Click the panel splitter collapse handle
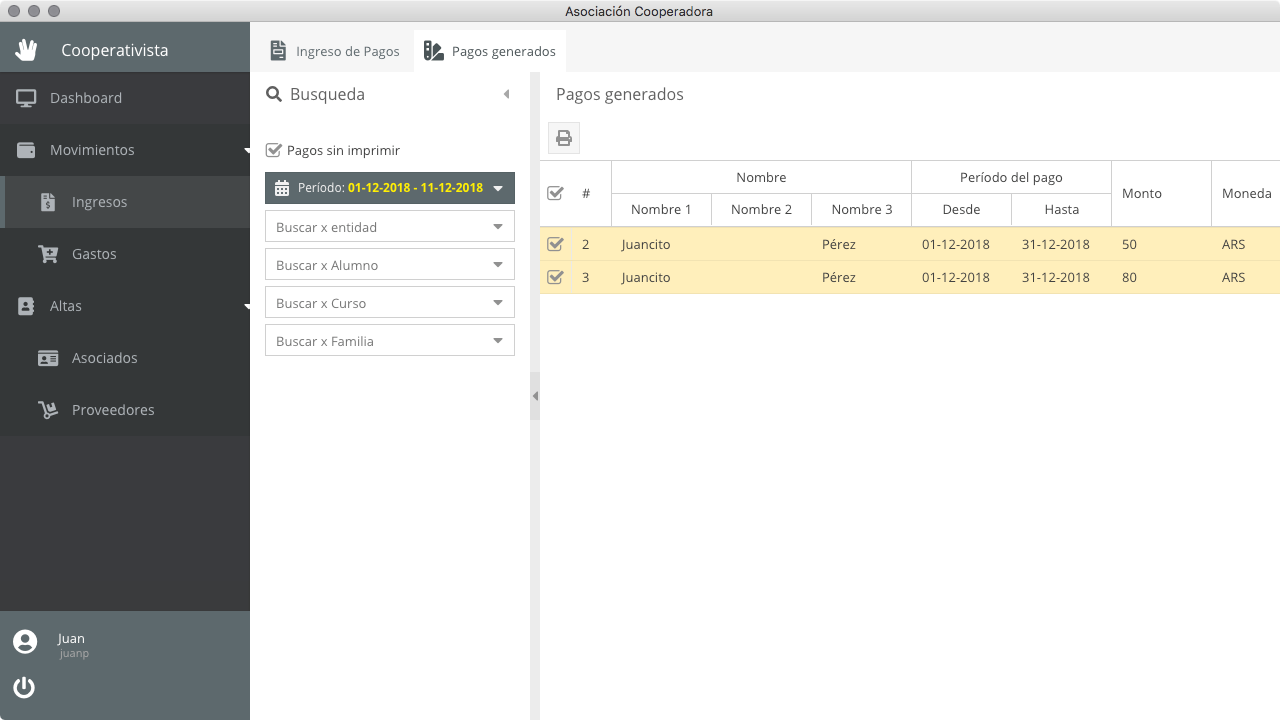Viewport: 1280px width, 720px height. [535, 396]
